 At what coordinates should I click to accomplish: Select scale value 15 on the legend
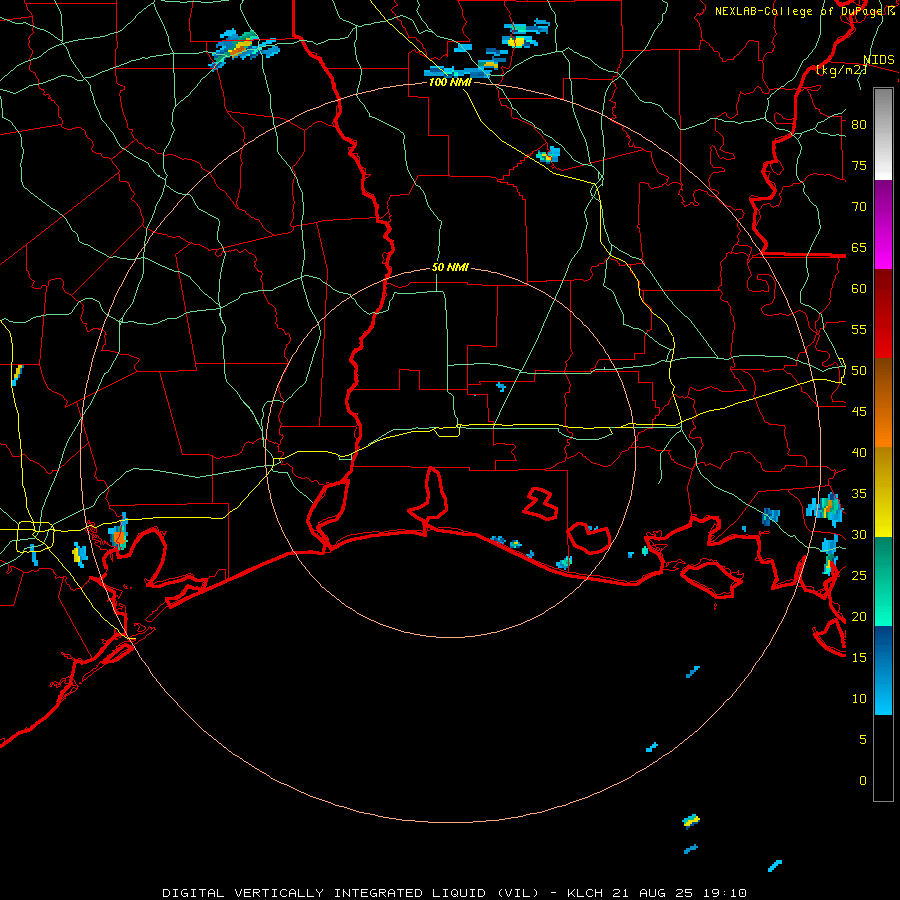(859, 658)
